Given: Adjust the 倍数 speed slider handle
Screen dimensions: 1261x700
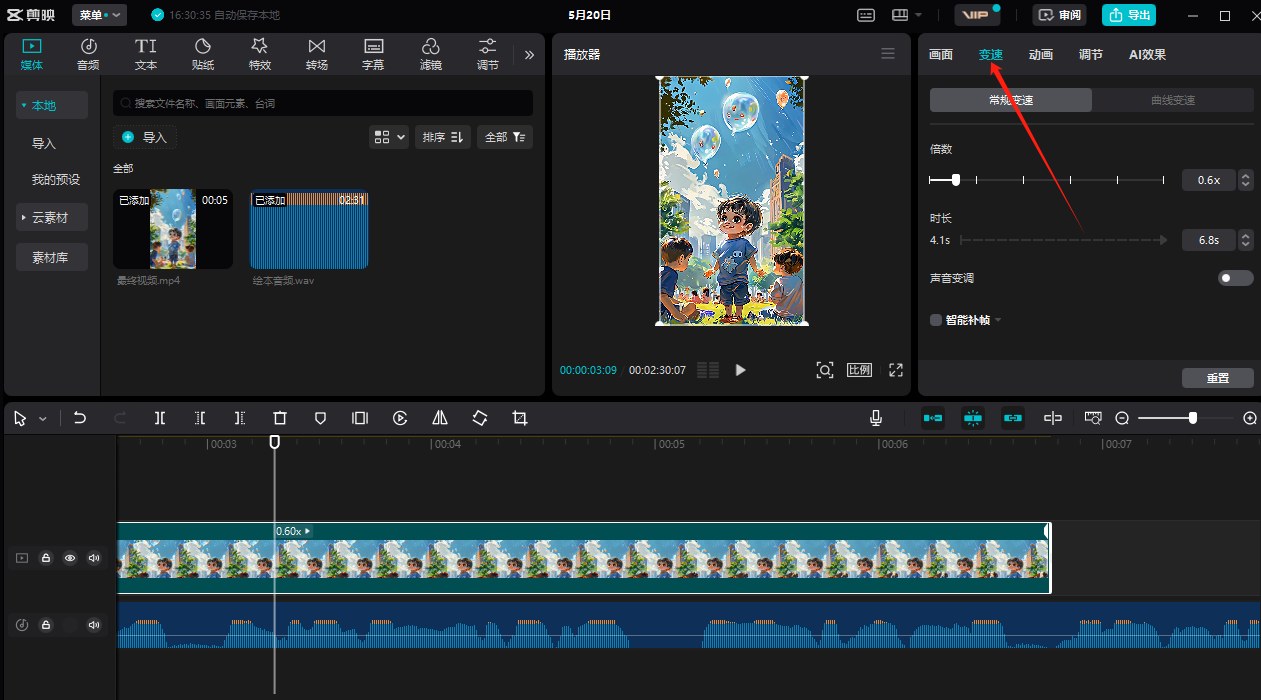Looking at the screenshot, I should (956, 180).
